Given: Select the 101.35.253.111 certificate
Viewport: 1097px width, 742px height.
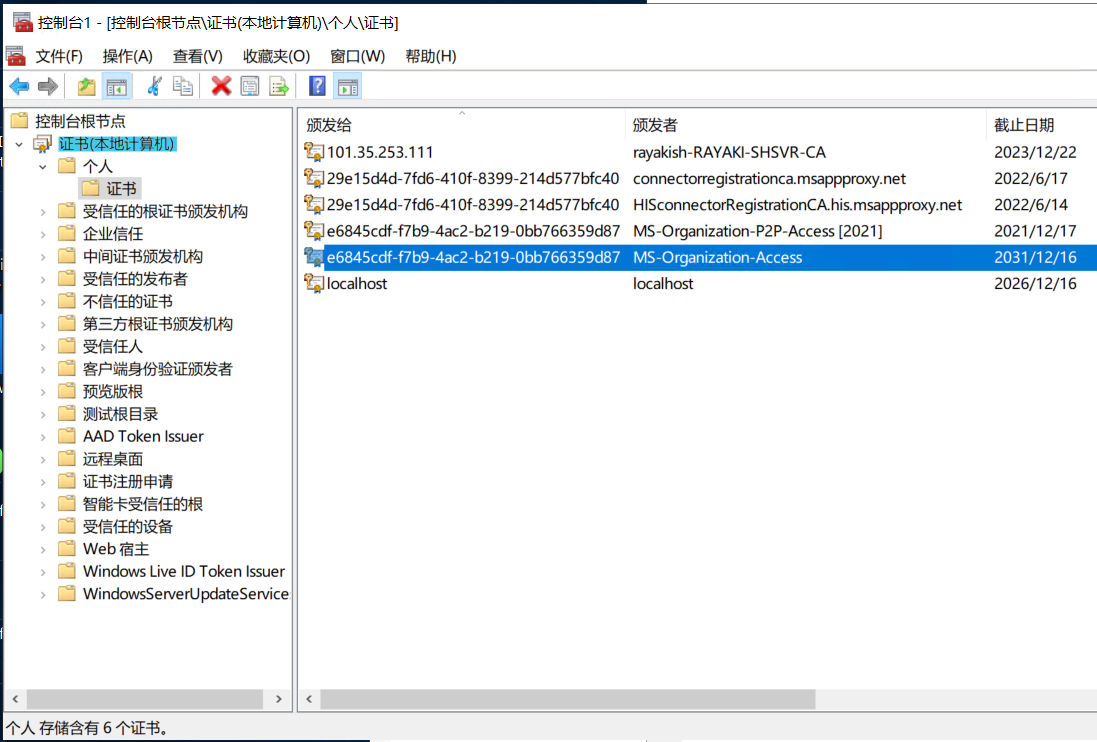Looking at the screenshot, I should (380, 153).
